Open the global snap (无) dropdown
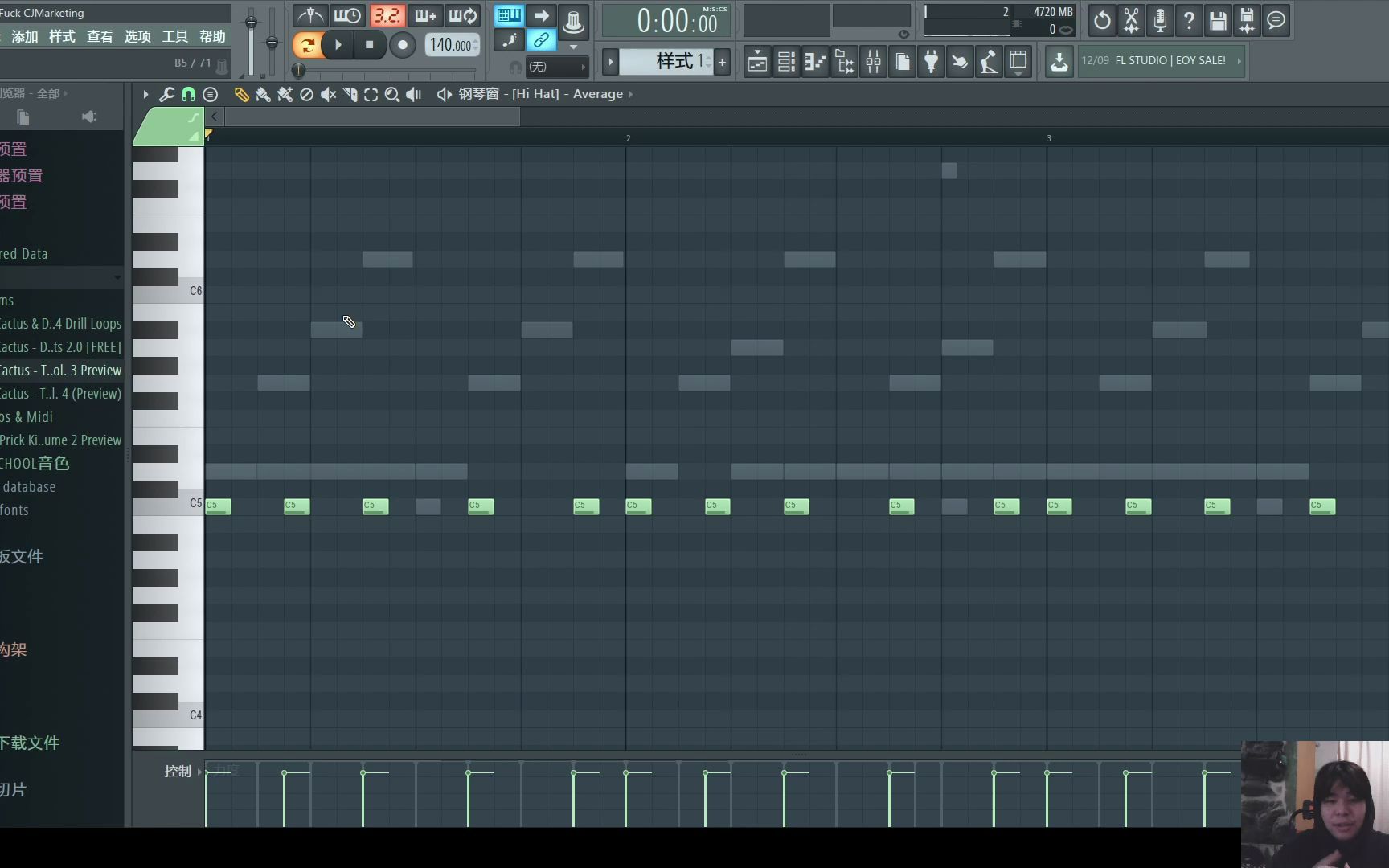Image resolution: width=1389 pixels, height=868 pixels. (557, 67)
